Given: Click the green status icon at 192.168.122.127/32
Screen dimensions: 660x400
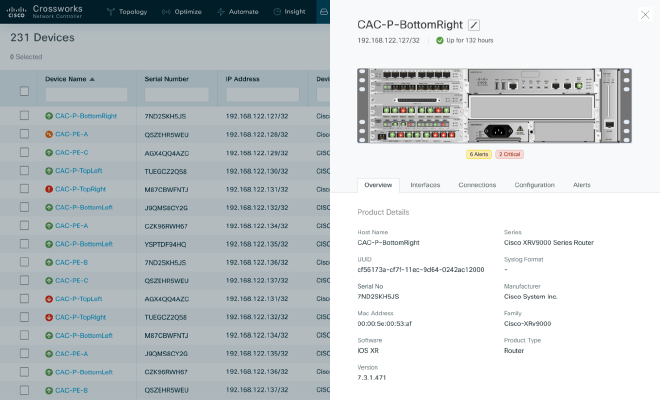Looking at the screenshot, I should 49,116.
